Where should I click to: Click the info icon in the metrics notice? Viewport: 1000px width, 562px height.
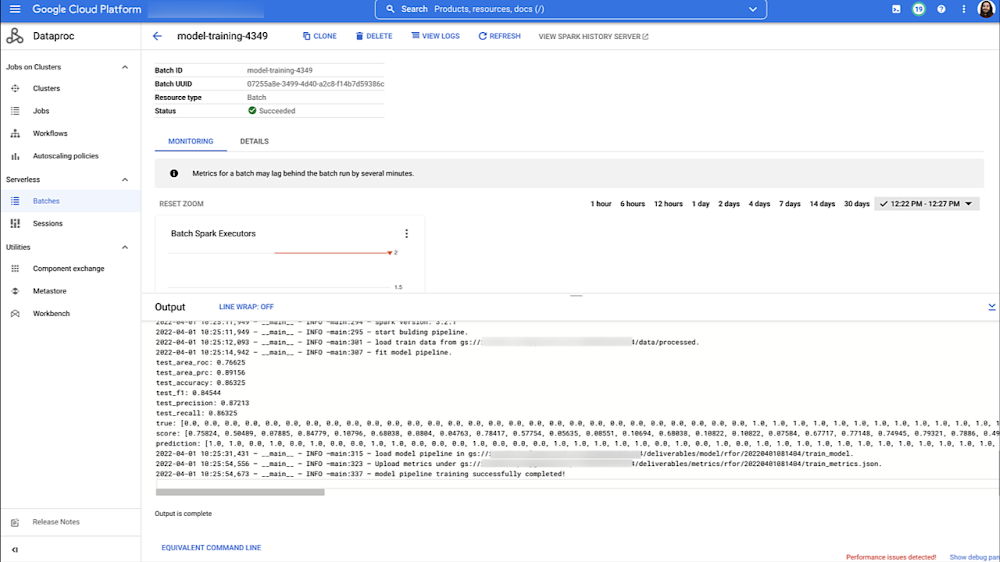(x=174, y=174)
